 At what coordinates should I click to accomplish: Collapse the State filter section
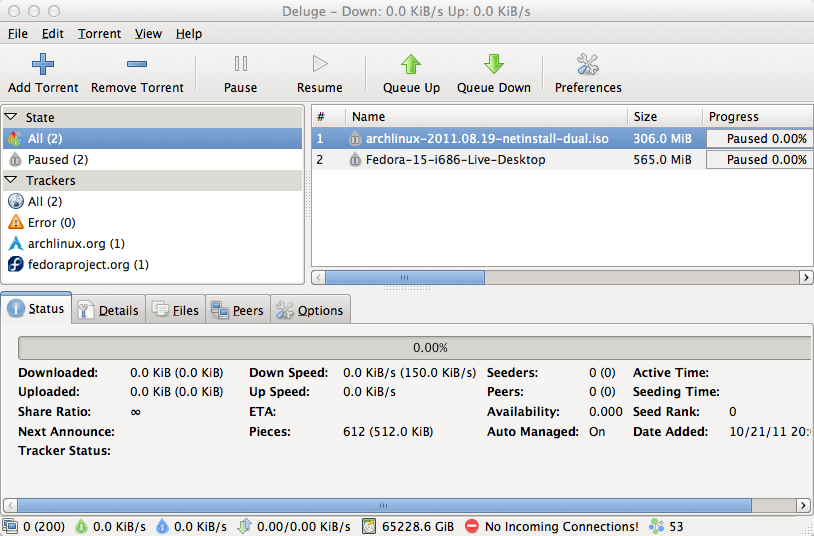point(11,117)
